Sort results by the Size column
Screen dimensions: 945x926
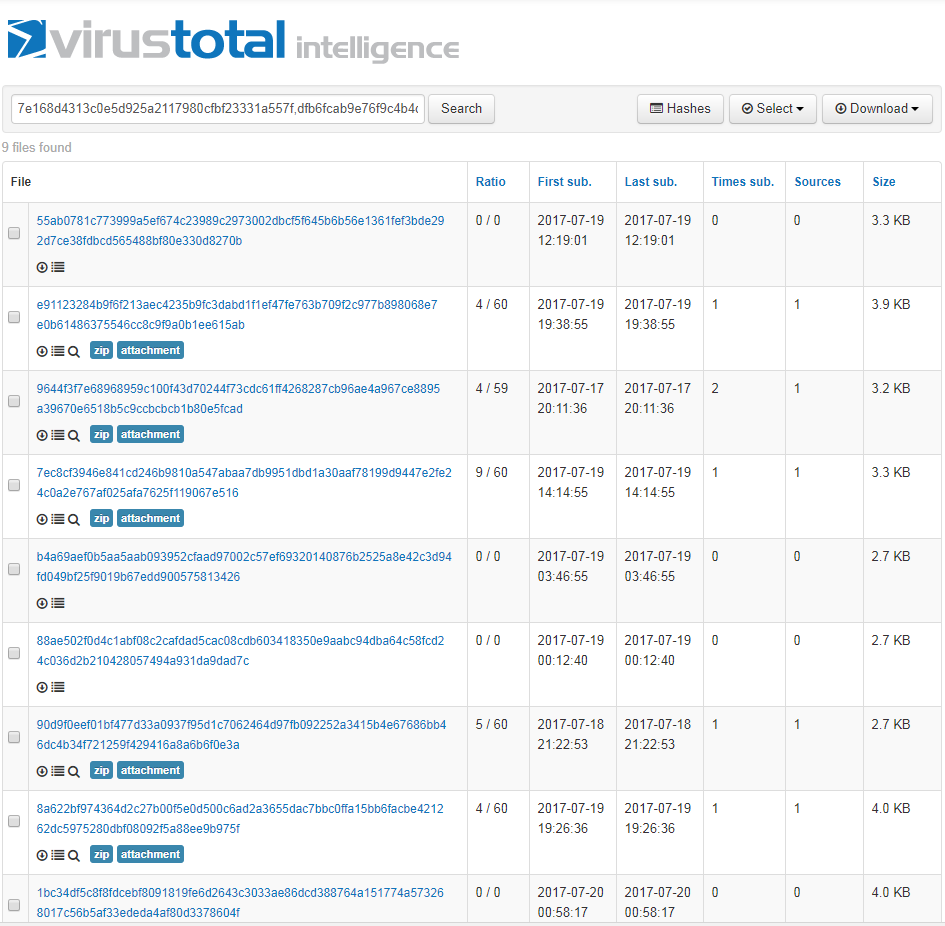[884, 182]
